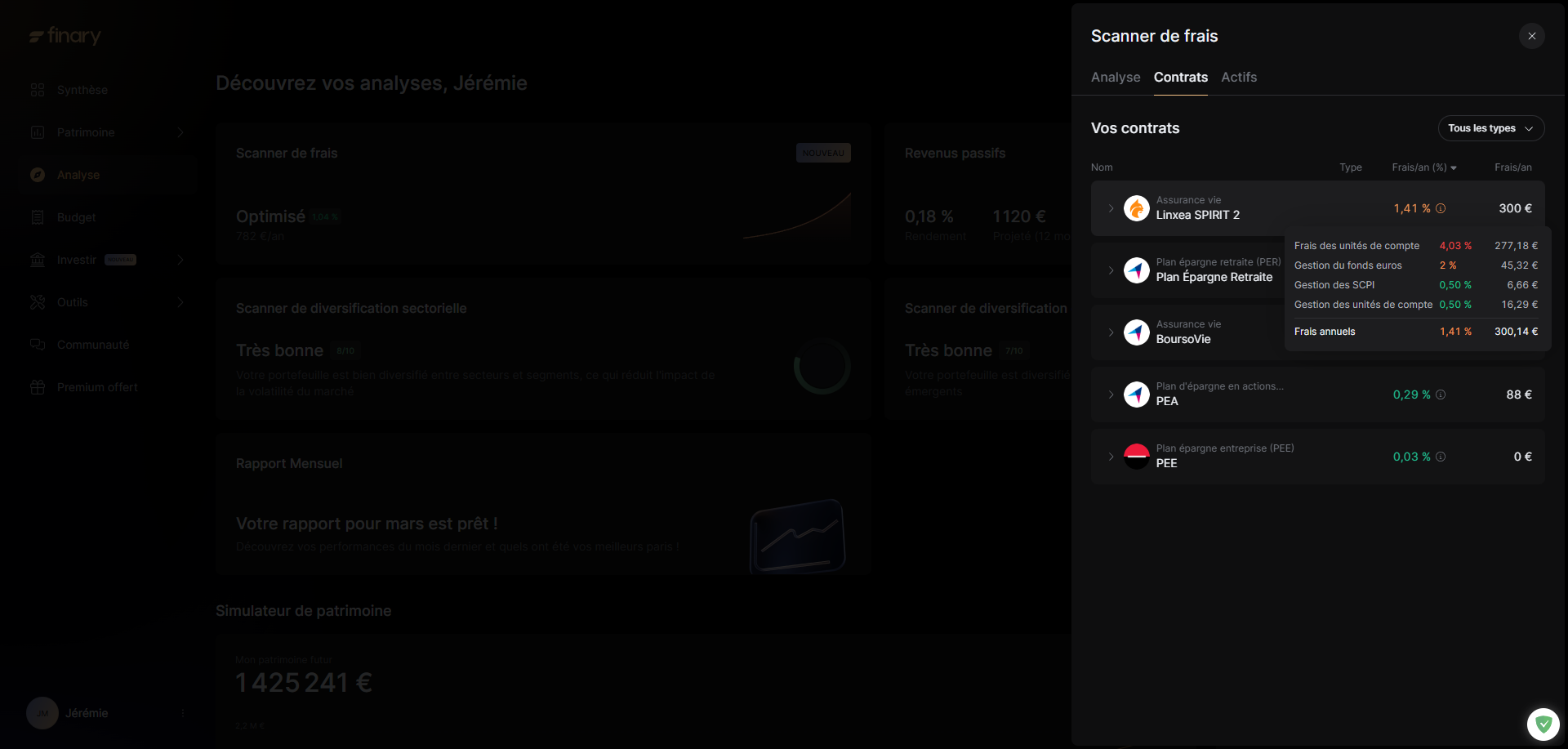This screenshot has width=1568, height=749.
Task: Click Frais annuels total line
Action: click(x=1416, y=332)
